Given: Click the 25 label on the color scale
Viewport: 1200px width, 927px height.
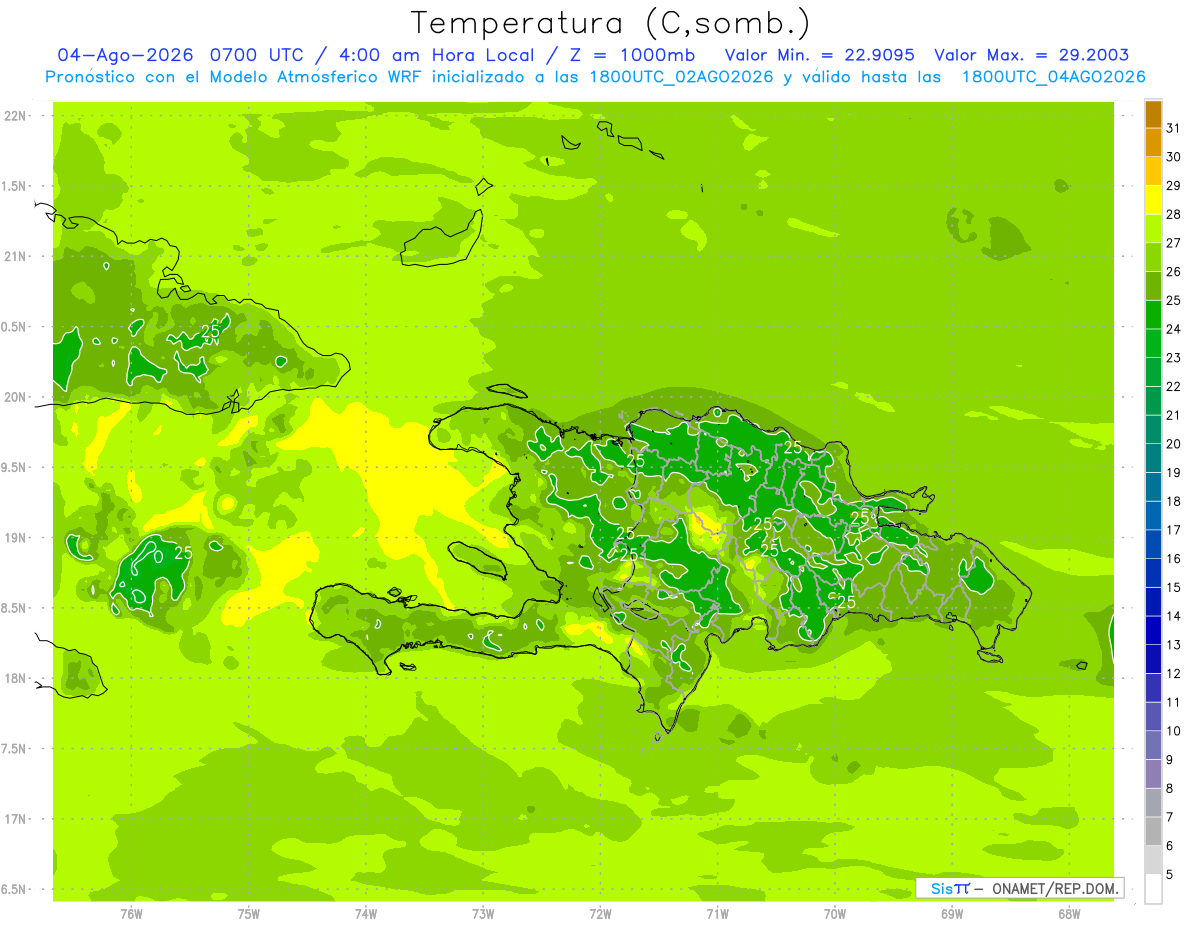Looking at the screenshot, I should point(1173,300).
